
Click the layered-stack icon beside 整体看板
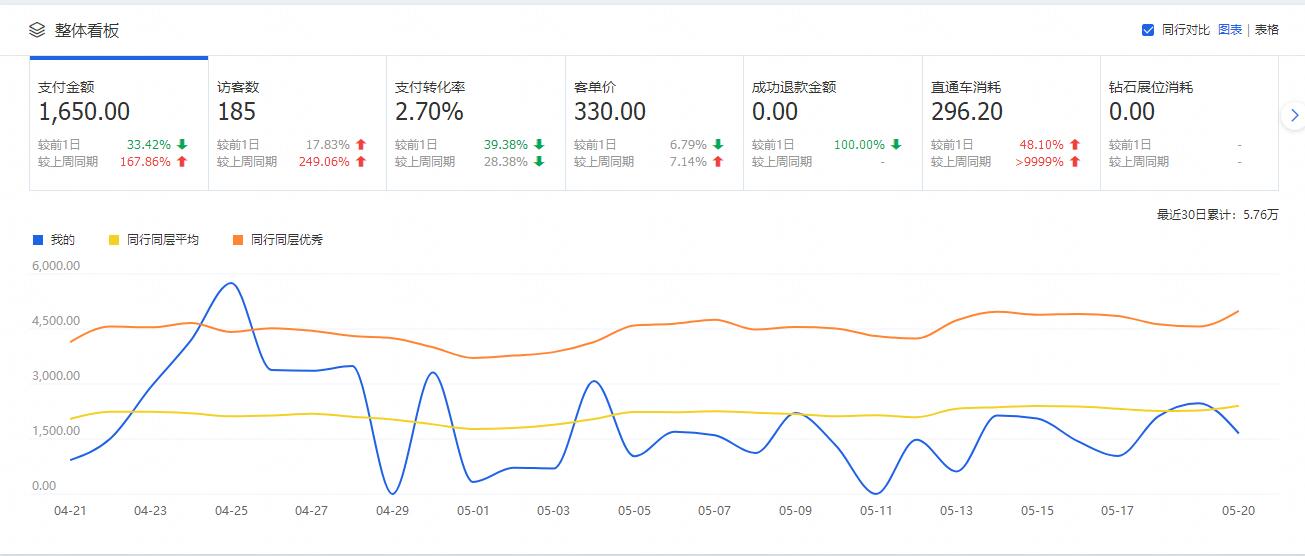coord(37,30)
